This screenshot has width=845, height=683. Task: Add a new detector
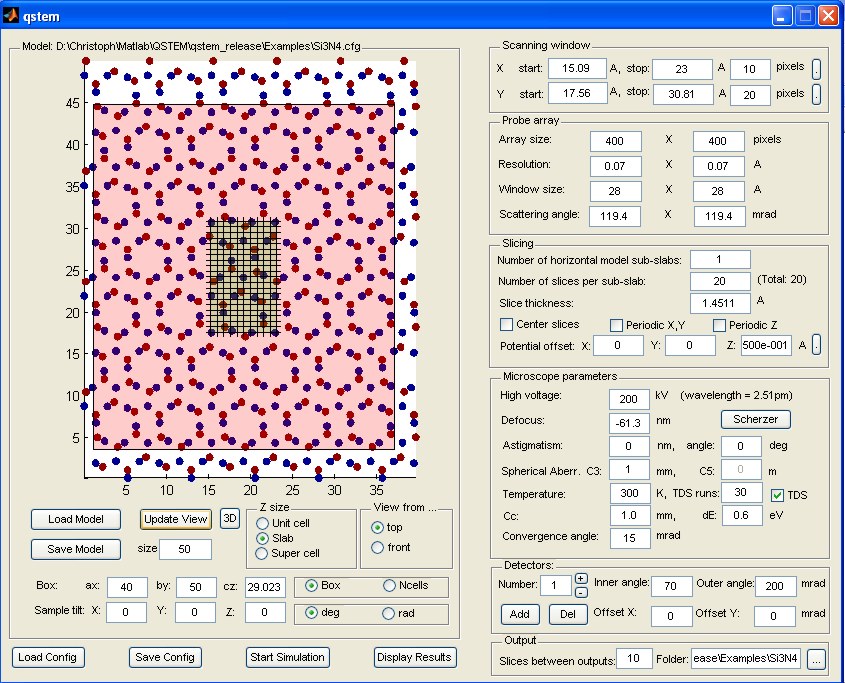pyautogui.click(x=520, y=614)
